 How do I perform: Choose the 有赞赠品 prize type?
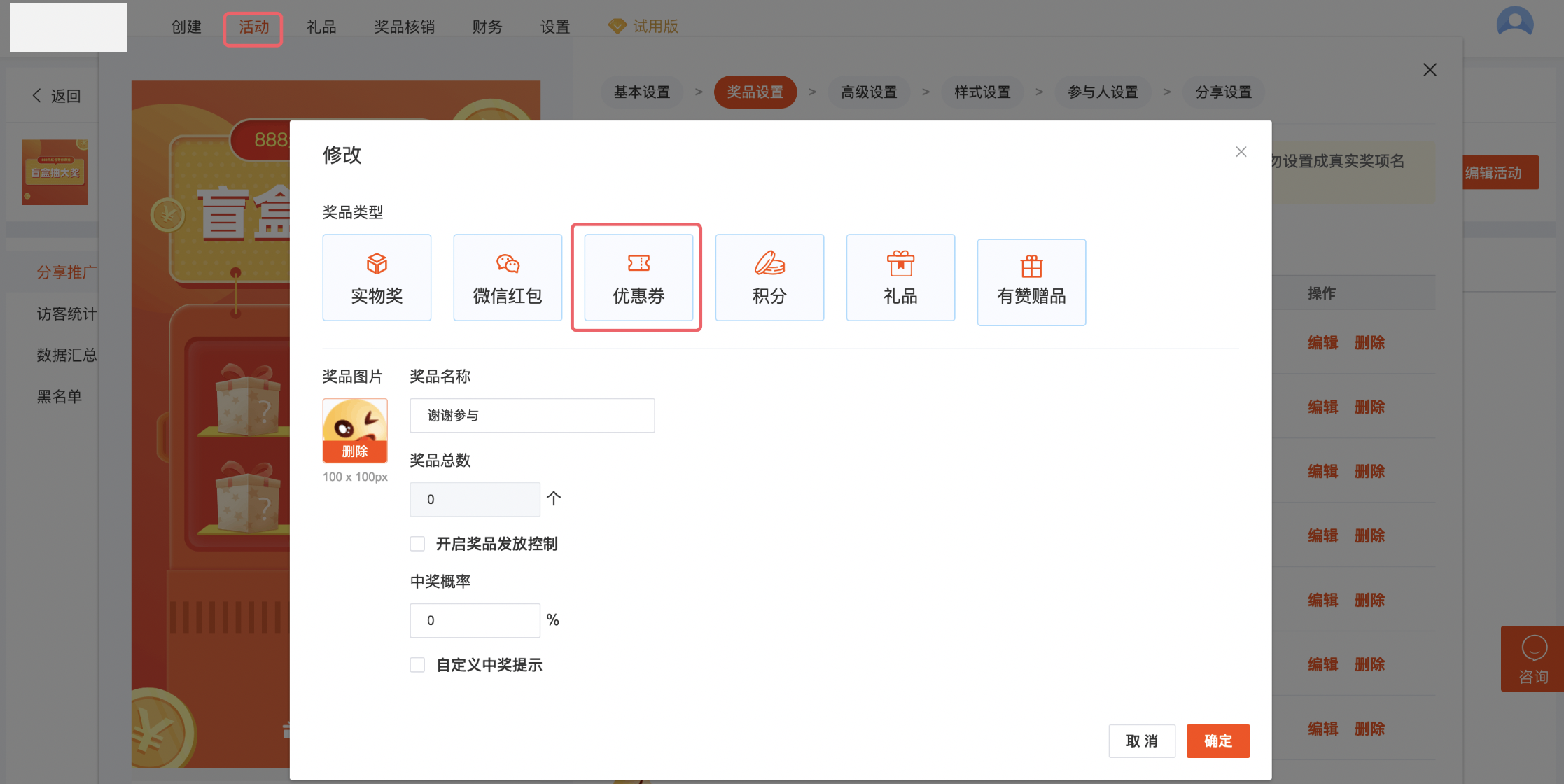point(1031,282)
